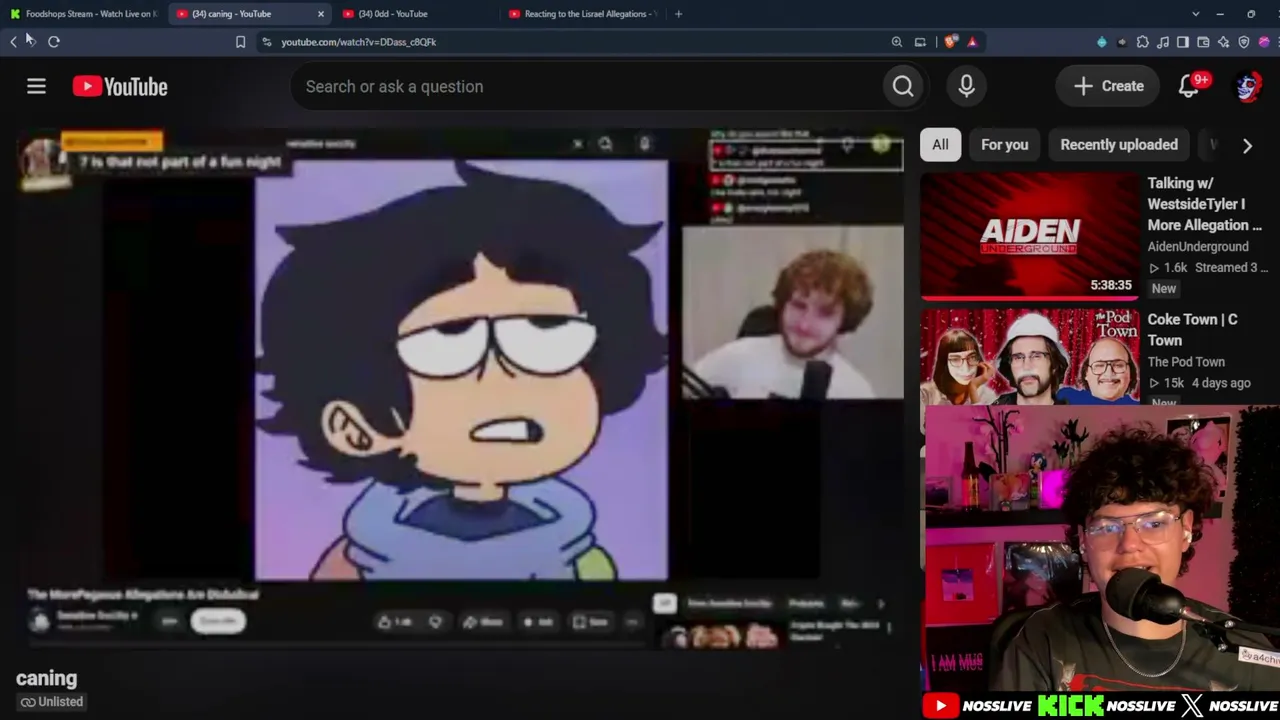Click the 'Unlisted' visibility badge
1280x720 pixels.
(52, 702)
